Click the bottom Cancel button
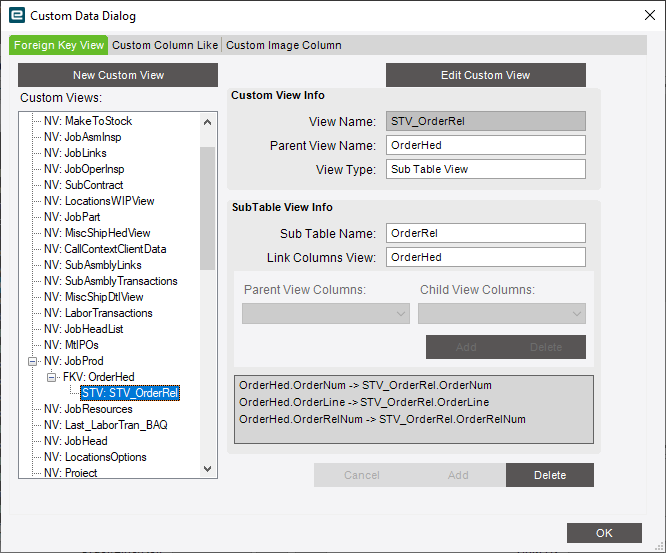 coord(362,475)
